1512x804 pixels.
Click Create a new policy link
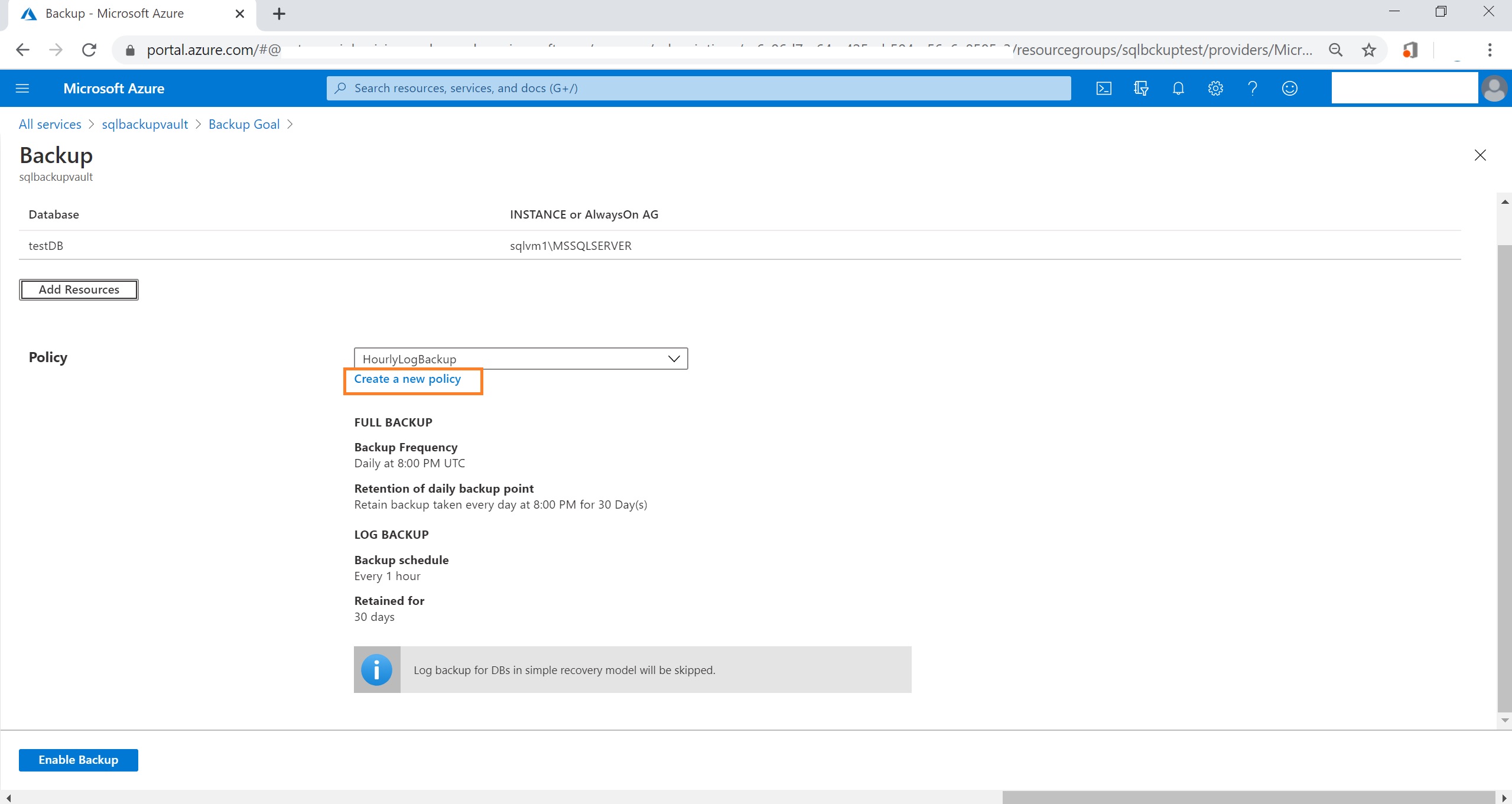pos(407,379)
